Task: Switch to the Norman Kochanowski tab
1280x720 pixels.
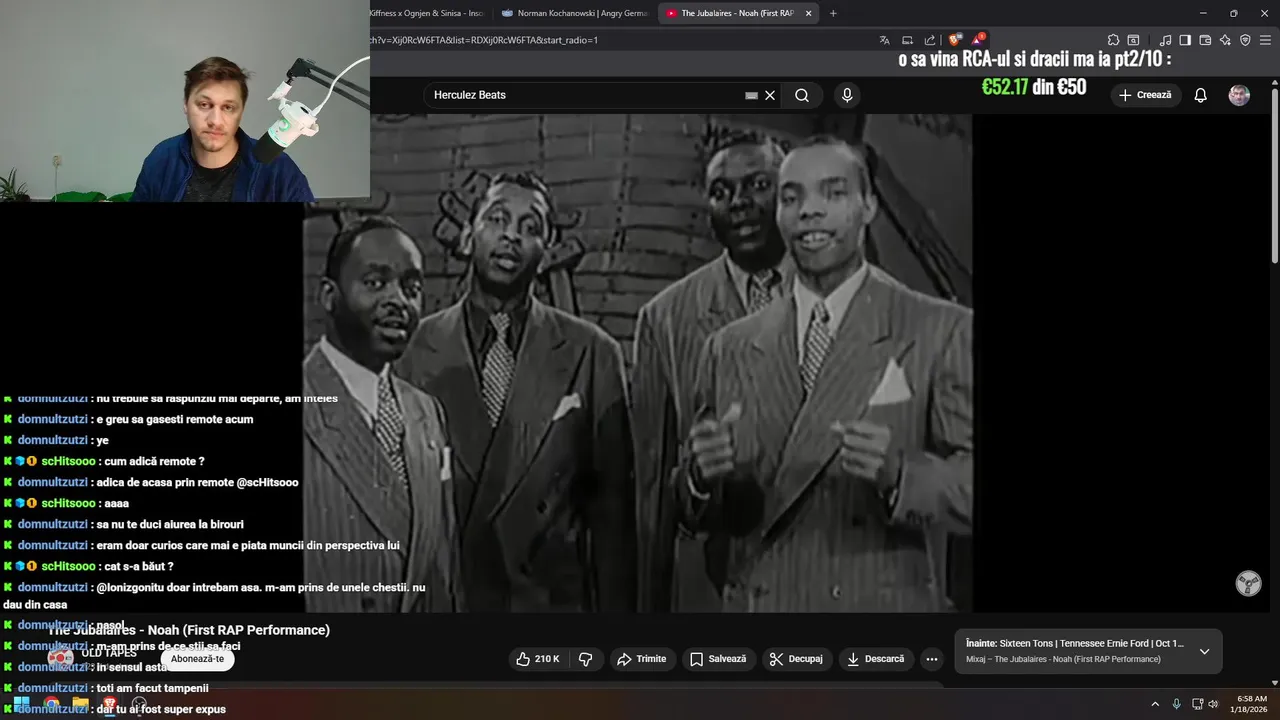Action: pyautogui.click(x=575, y=13)
